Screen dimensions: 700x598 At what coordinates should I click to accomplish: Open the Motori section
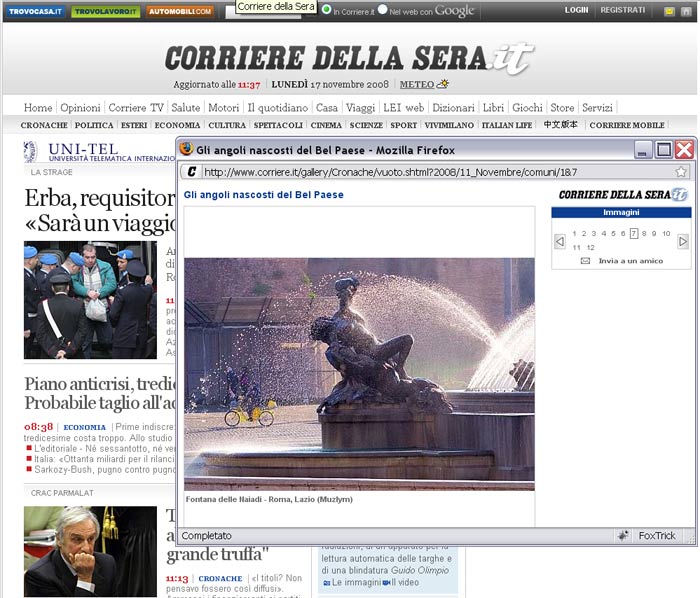(224, 108)
